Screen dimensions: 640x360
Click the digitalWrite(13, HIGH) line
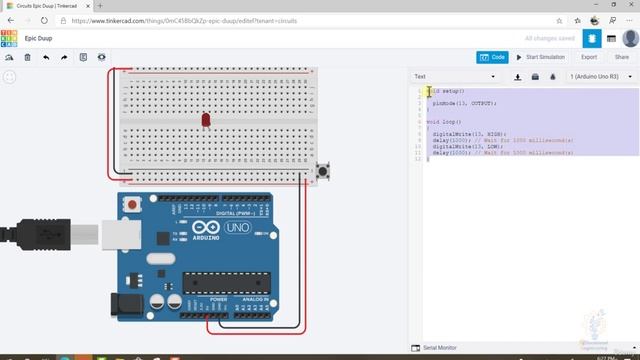[469, 134]
